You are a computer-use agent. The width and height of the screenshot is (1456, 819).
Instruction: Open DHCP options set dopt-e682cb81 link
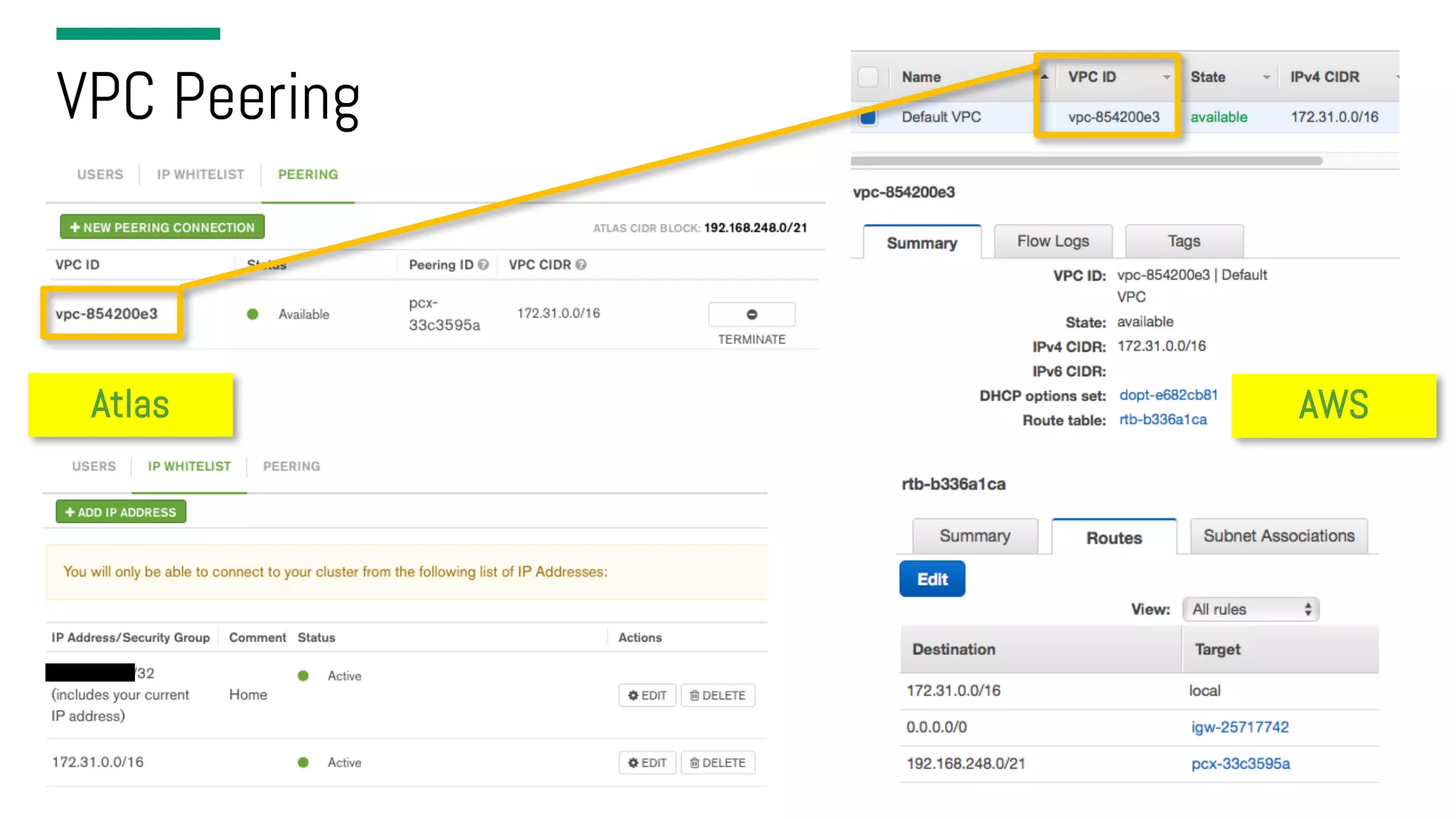[1168, 395]
